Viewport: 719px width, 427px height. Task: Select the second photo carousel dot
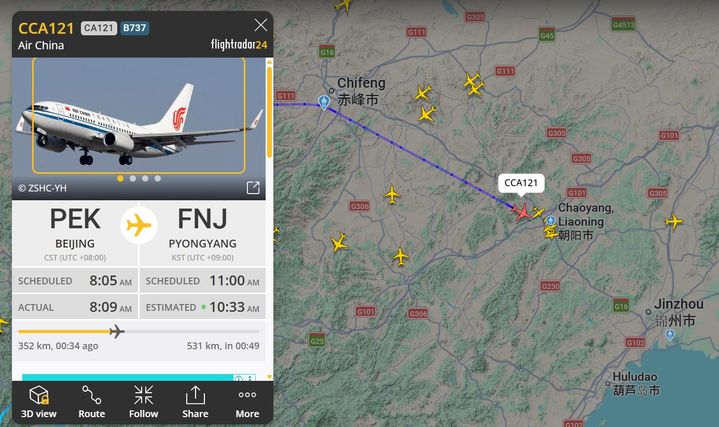(x=133, y=178)
